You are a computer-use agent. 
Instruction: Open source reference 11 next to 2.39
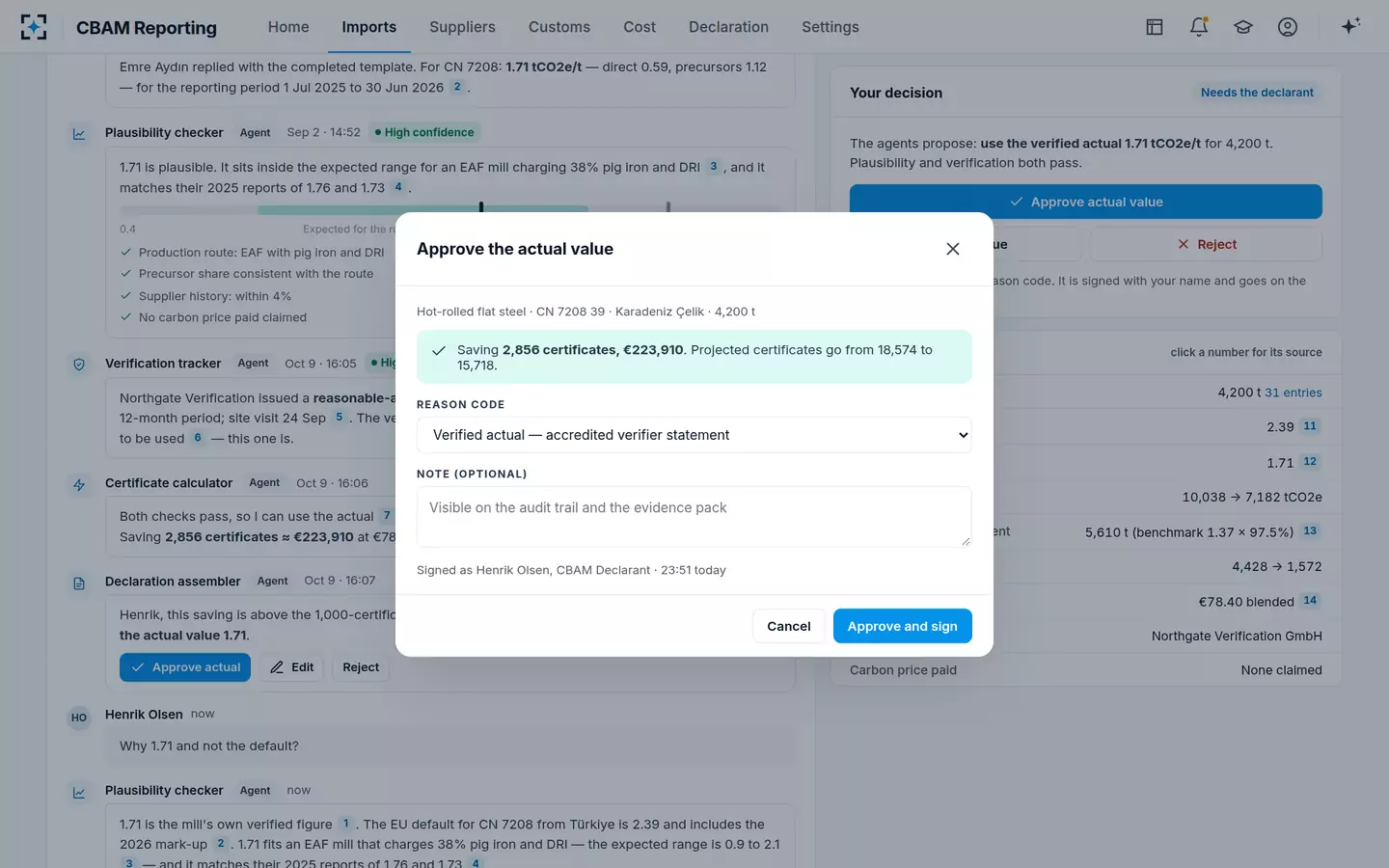(1310, 426)
